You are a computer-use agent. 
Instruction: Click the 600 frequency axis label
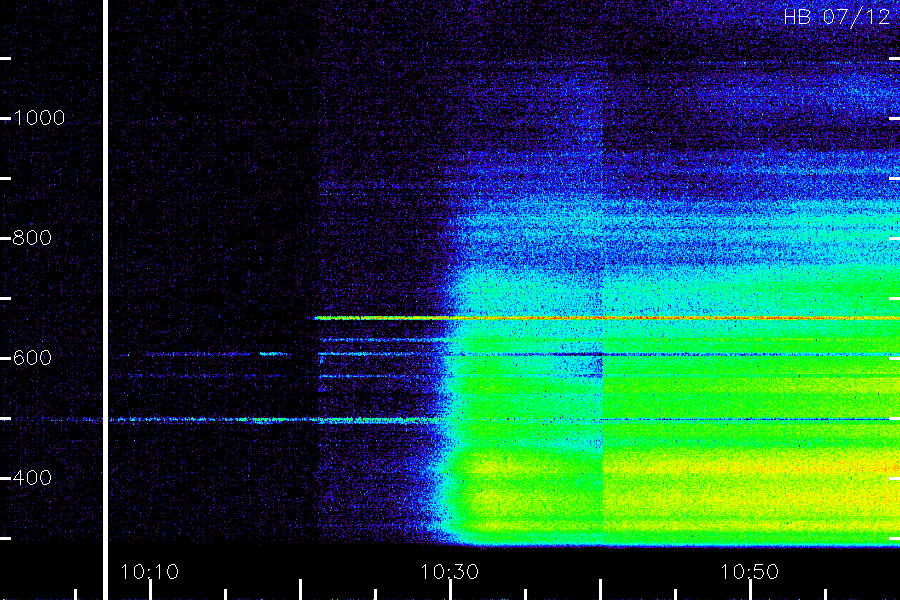click(32, 358)
